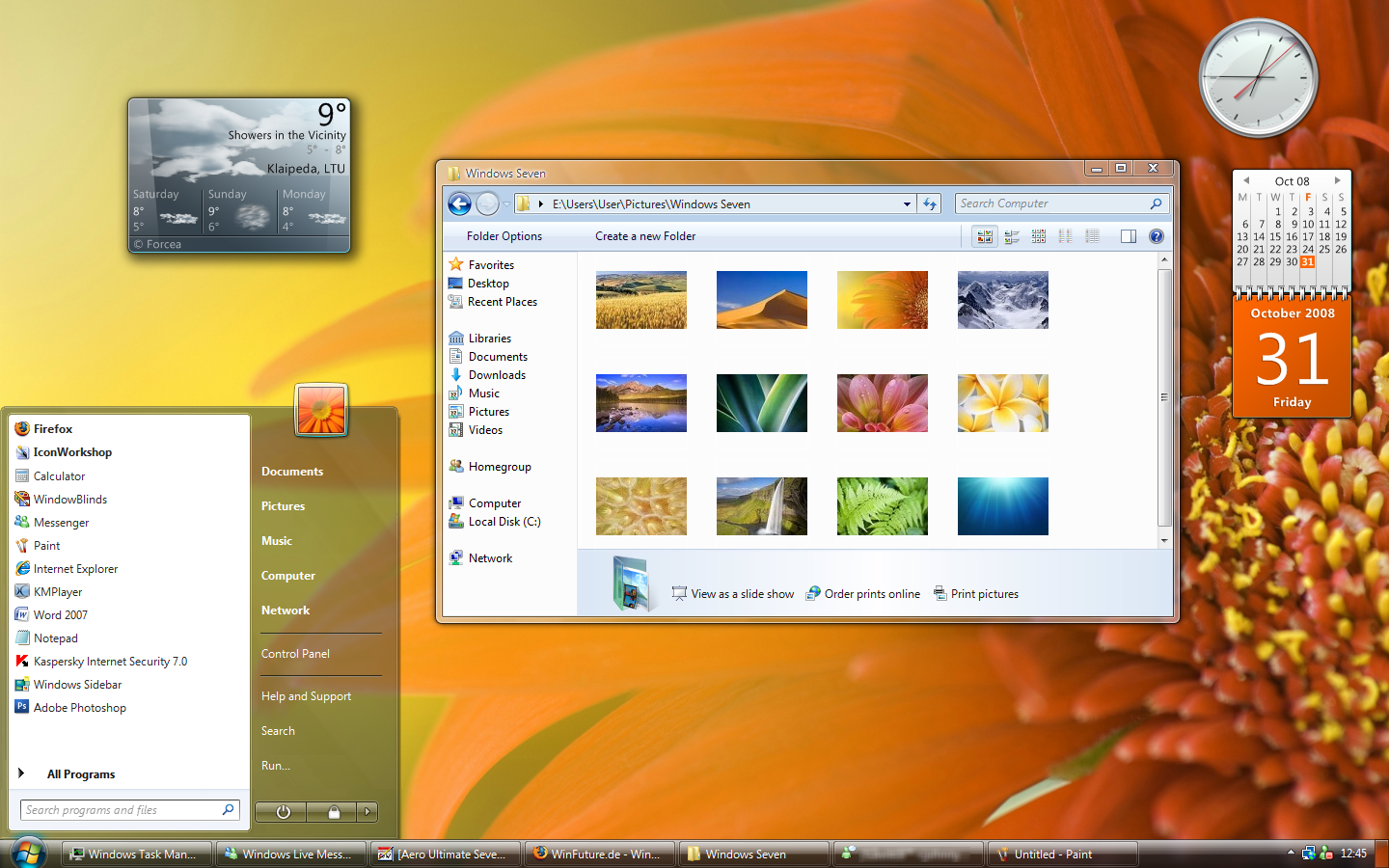Open recent pages dropdown beside Forward

[x=506, y=204]
